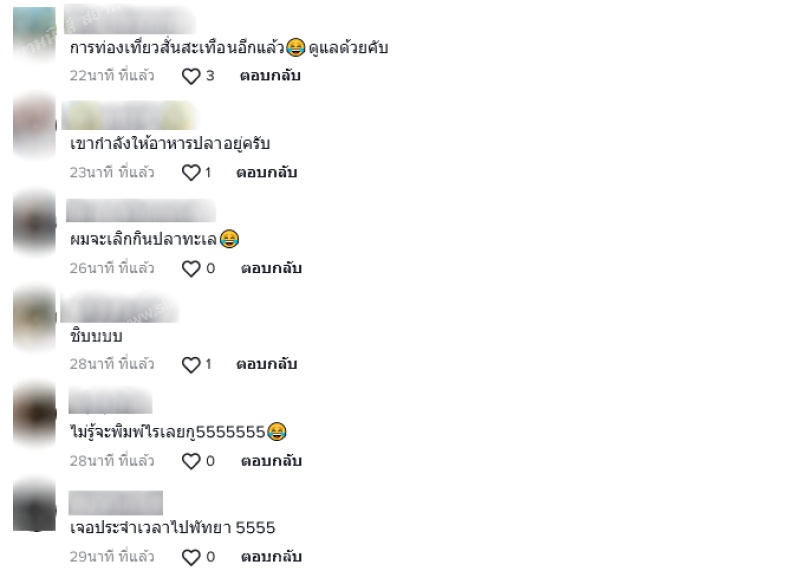Reply (ตอบกลับ) to the 22-minute-old comment
The height and width of the screenshot is (571, 800).
[270, 76]
